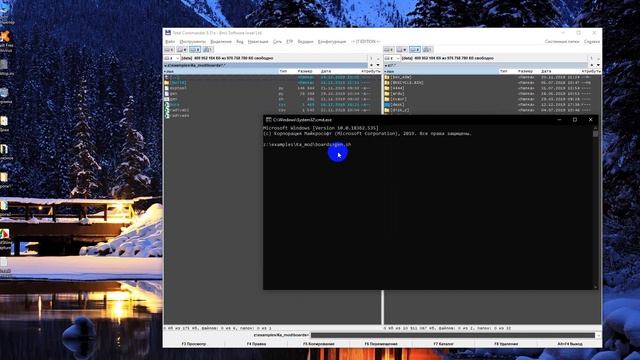Viewport: 640px width, 360px height.
Task: Open the Avast Free Antivirus desktop icon
Action: pos(6,41)
